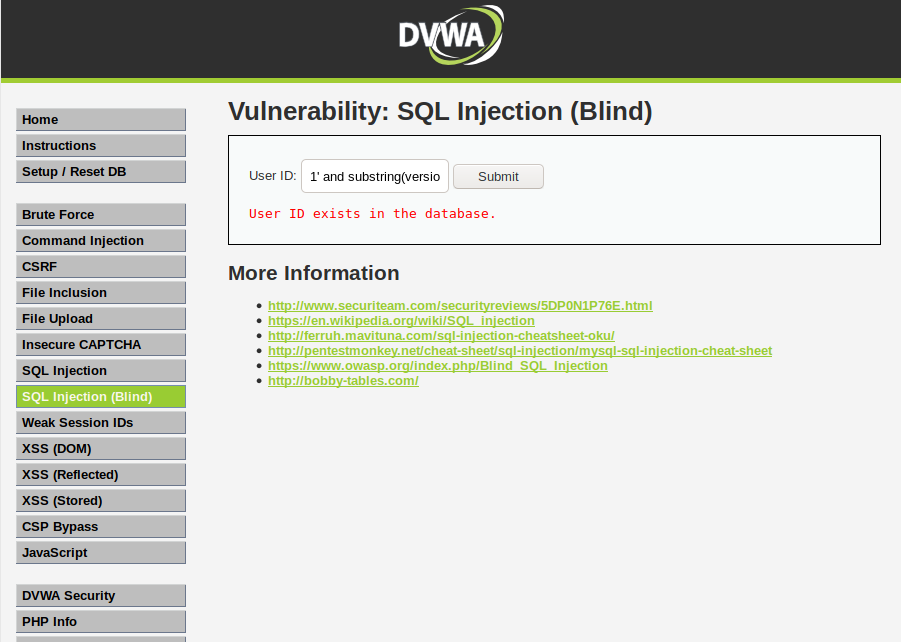This screenshot has width=901, height=642.
Task: Return to the Home page
Action: [100, 119]
